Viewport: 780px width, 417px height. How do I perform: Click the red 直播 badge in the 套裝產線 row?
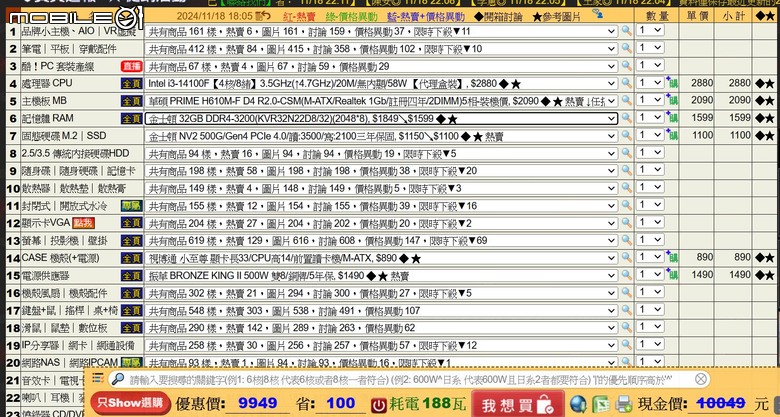click(x=132, y=66)
